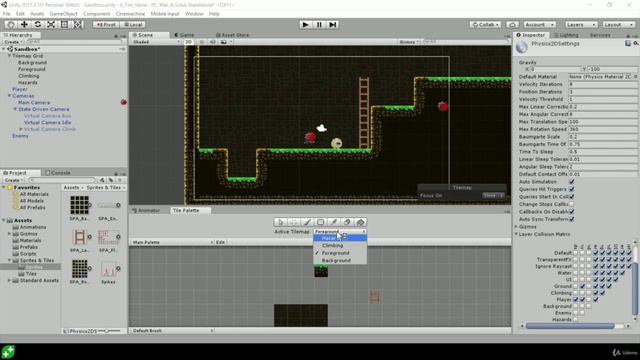Screen dimensions: 640x360
Task: Toggle Queries Hit Triggers checkbox
Action: click(571, 189)
